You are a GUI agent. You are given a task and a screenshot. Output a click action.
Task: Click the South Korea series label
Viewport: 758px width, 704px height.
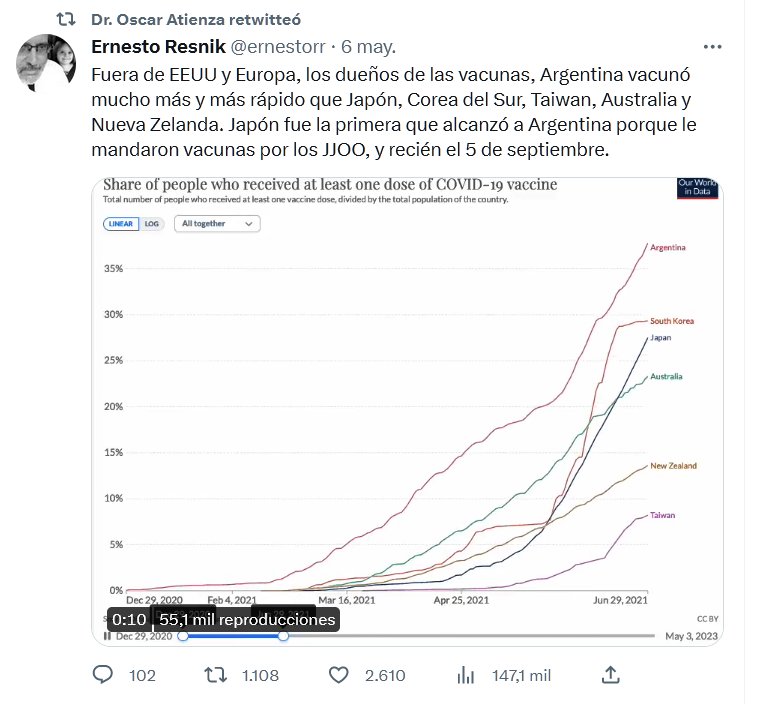(671, 321)
